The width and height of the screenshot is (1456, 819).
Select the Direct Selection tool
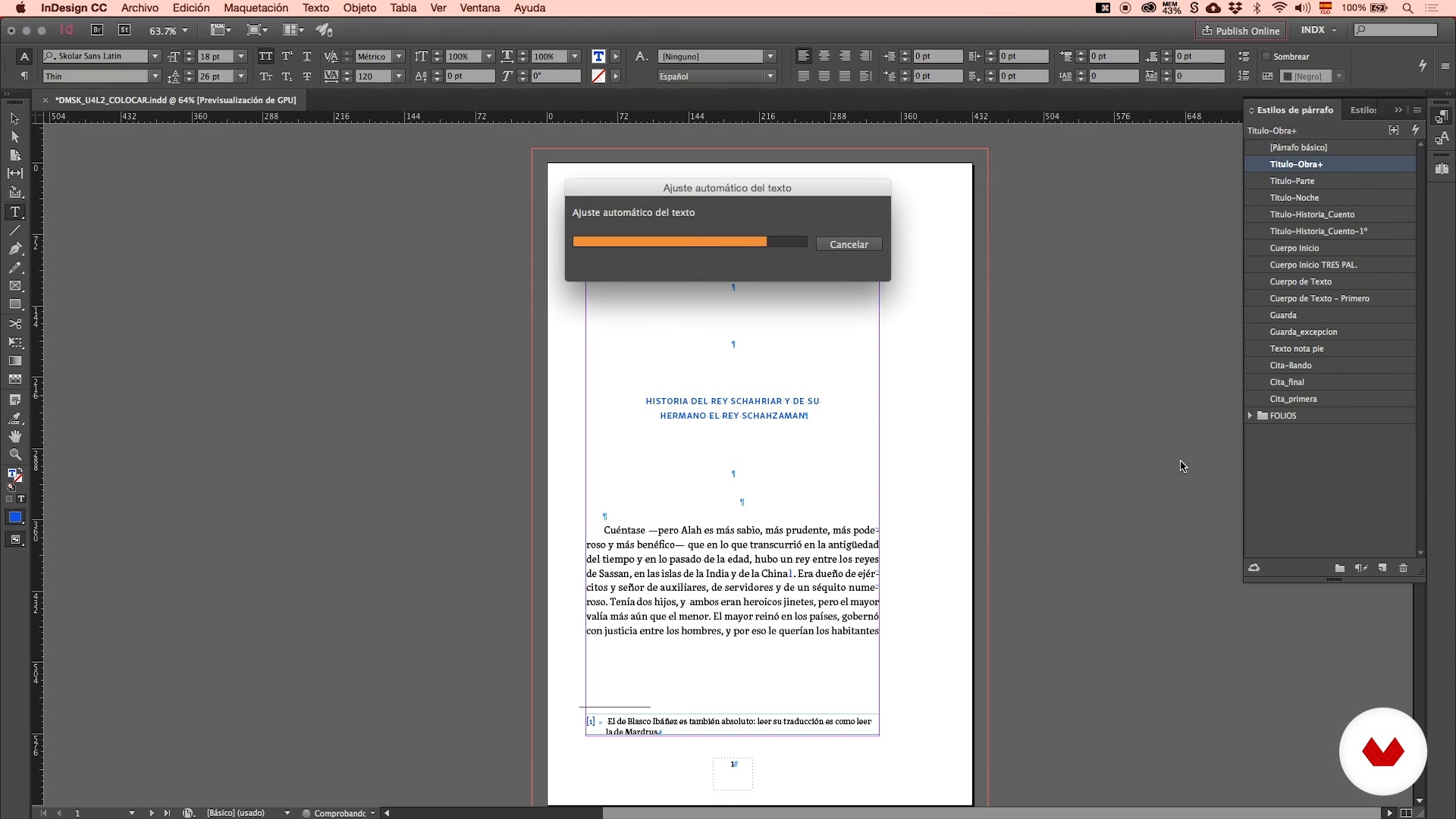(14, 136)
